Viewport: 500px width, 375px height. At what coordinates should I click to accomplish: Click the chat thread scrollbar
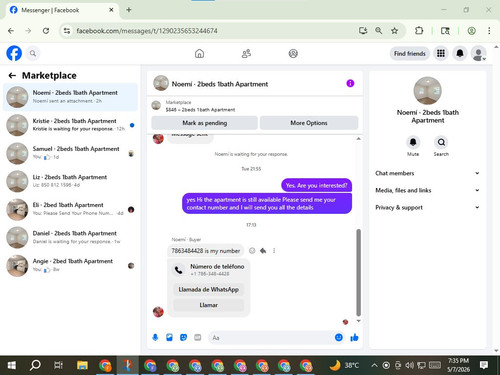[x=359, y=272]
